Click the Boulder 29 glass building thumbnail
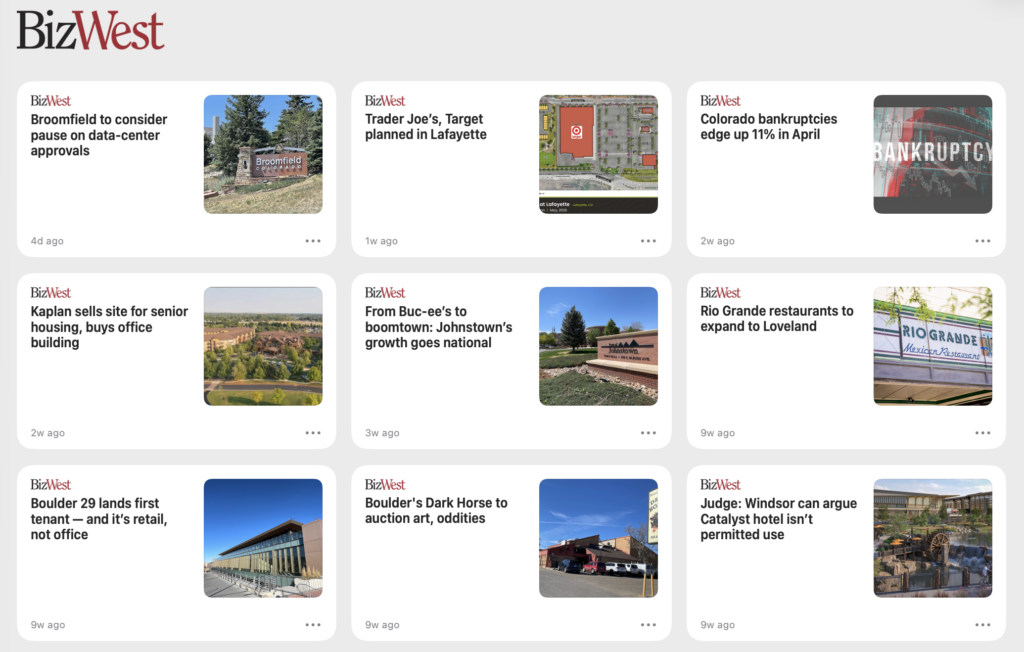The height and width of the screenshot is (652, 1024). [263, 538]
